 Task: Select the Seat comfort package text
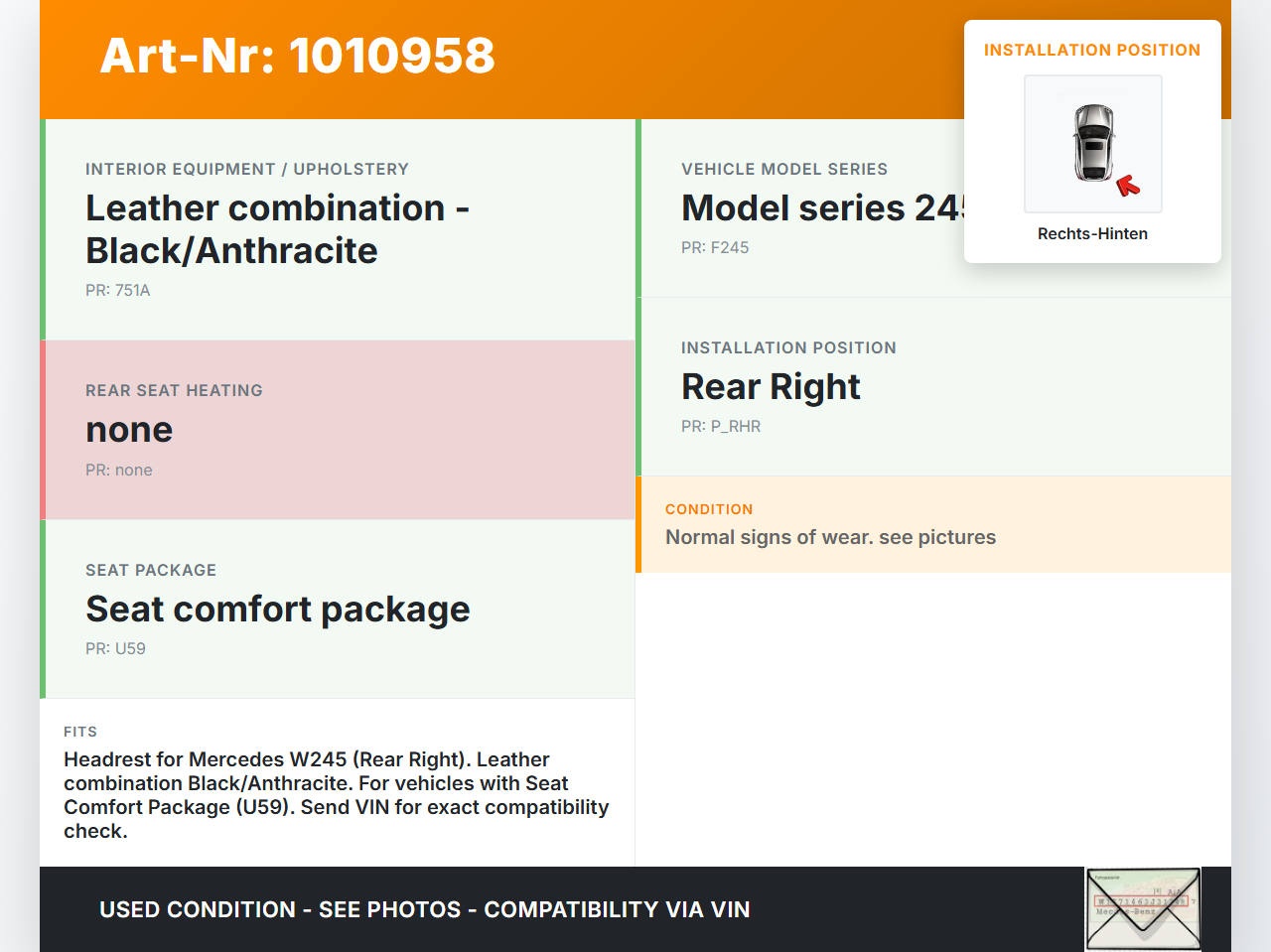pos(278,610)
